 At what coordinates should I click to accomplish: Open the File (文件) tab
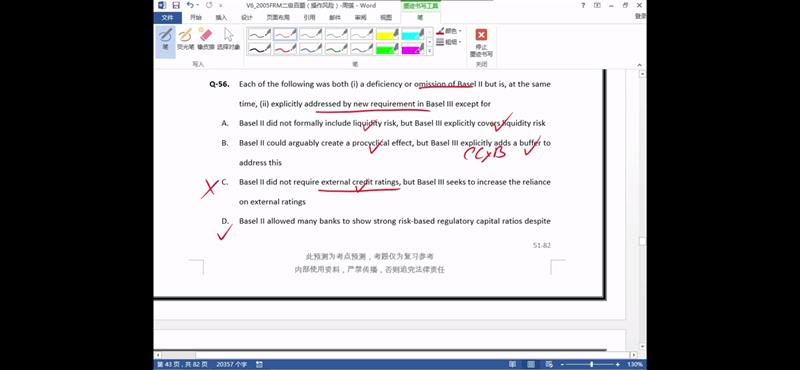[167, 17]
